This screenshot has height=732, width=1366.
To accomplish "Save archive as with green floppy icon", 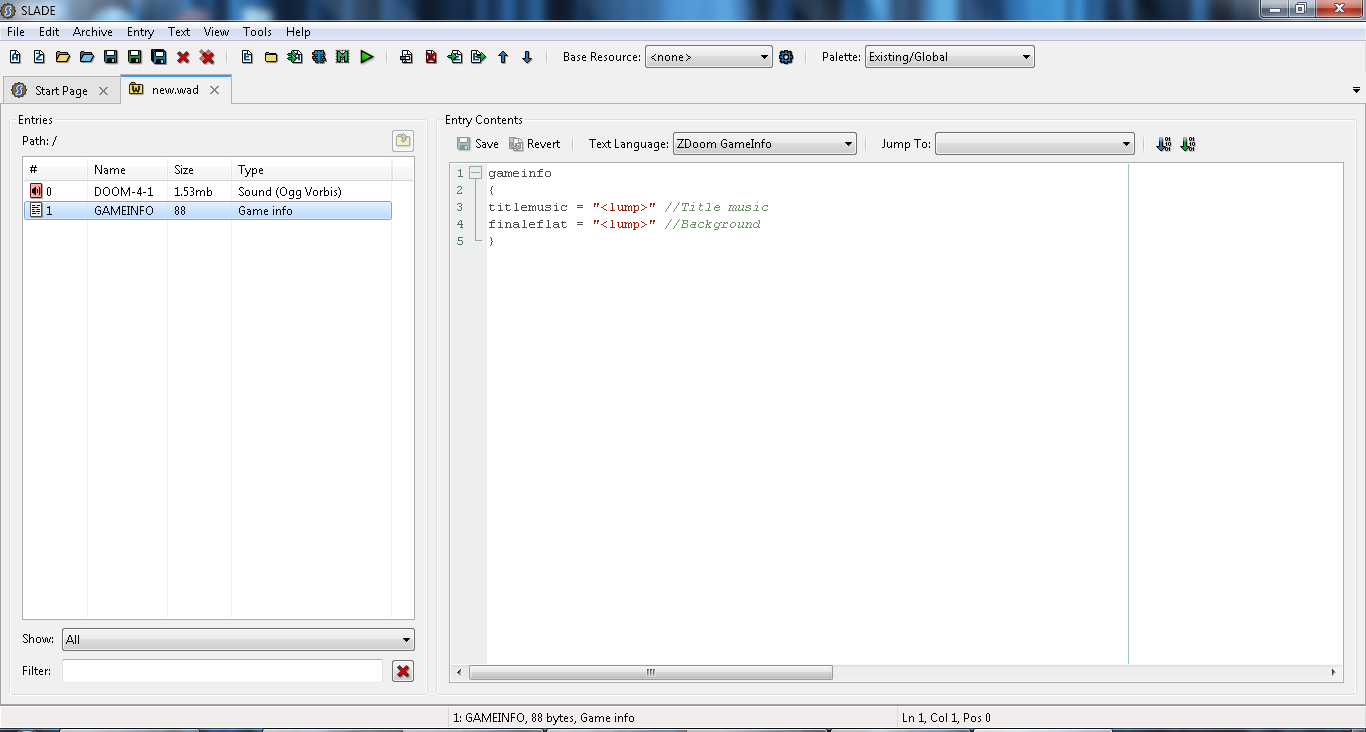I will 135,57.
